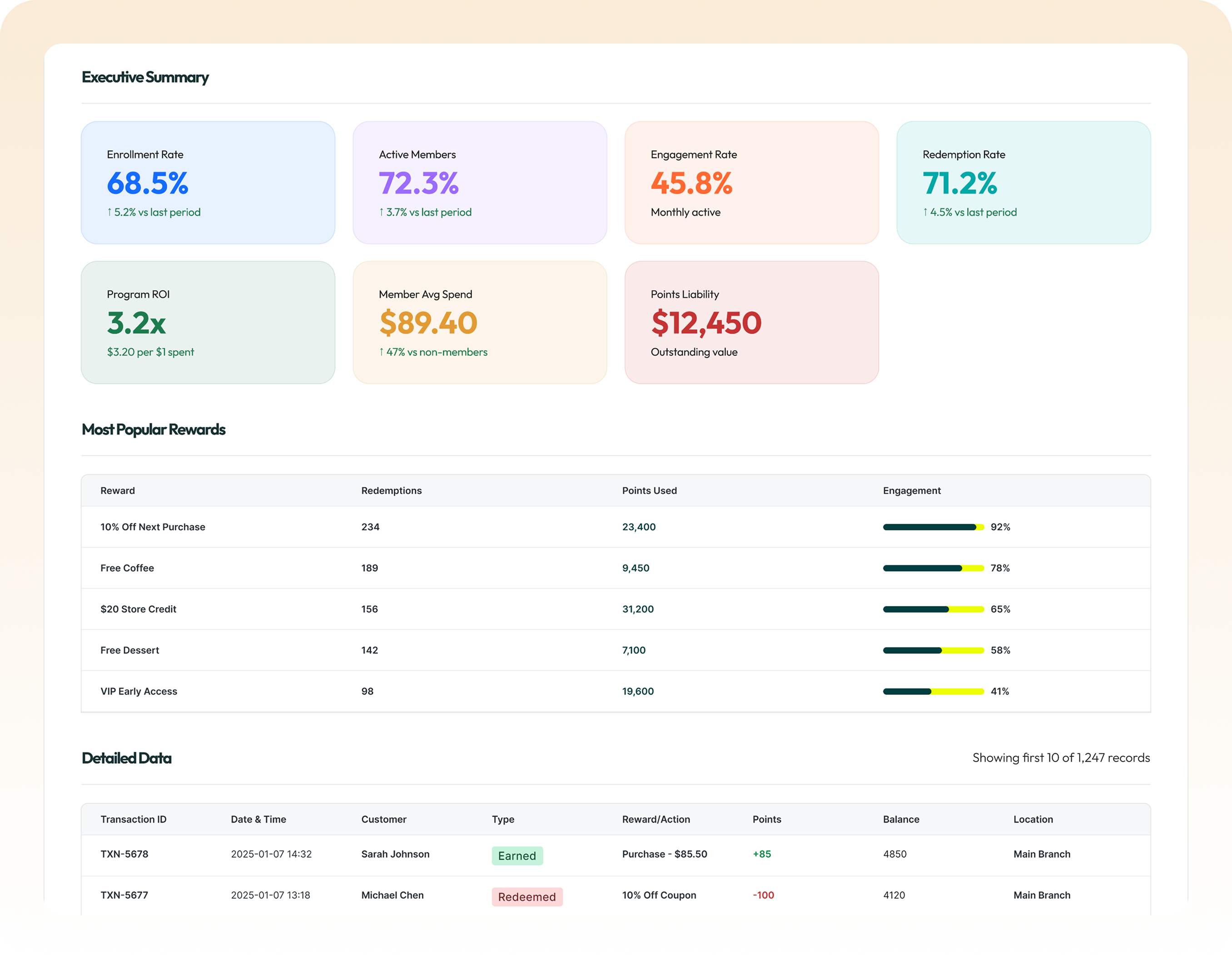The width and height of the screenshot is (1232, 959).
Task: Open transaction TXN-5678
Action: click(x=124, y=854)
